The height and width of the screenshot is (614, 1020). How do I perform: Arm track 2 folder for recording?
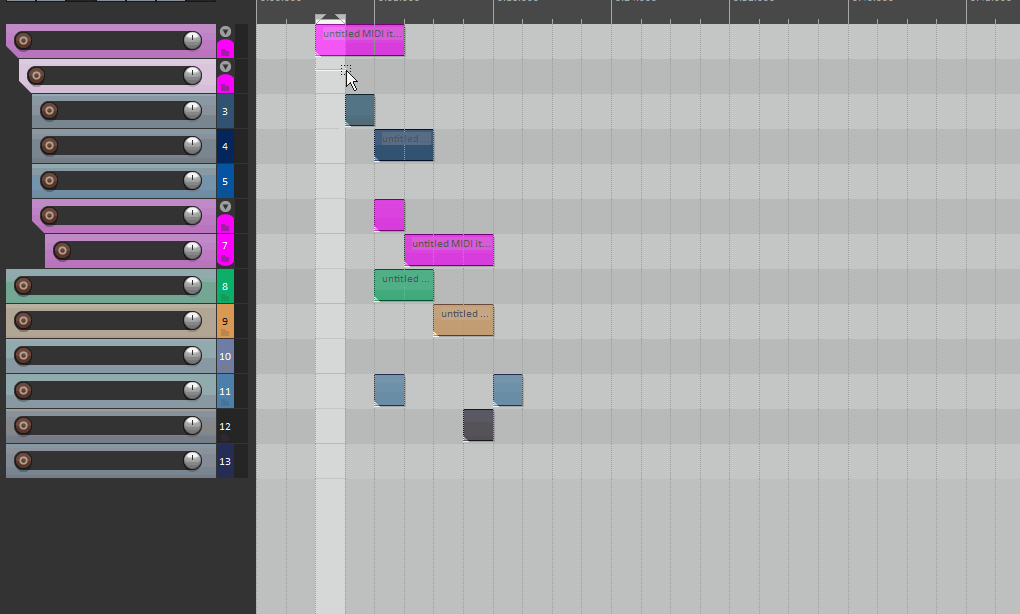pos(36,76)
